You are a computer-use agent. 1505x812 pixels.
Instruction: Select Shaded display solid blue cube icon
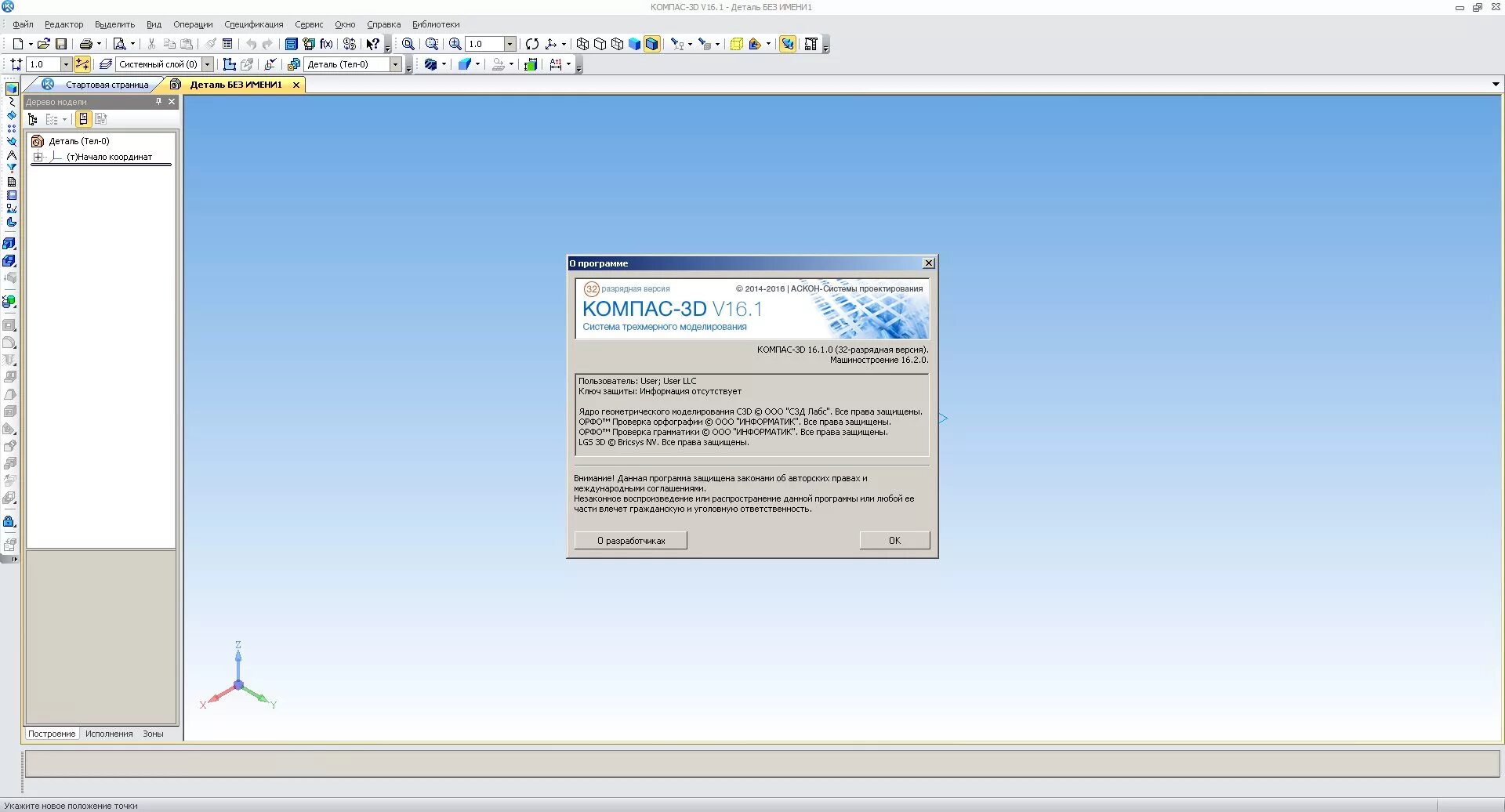point(634,44)
